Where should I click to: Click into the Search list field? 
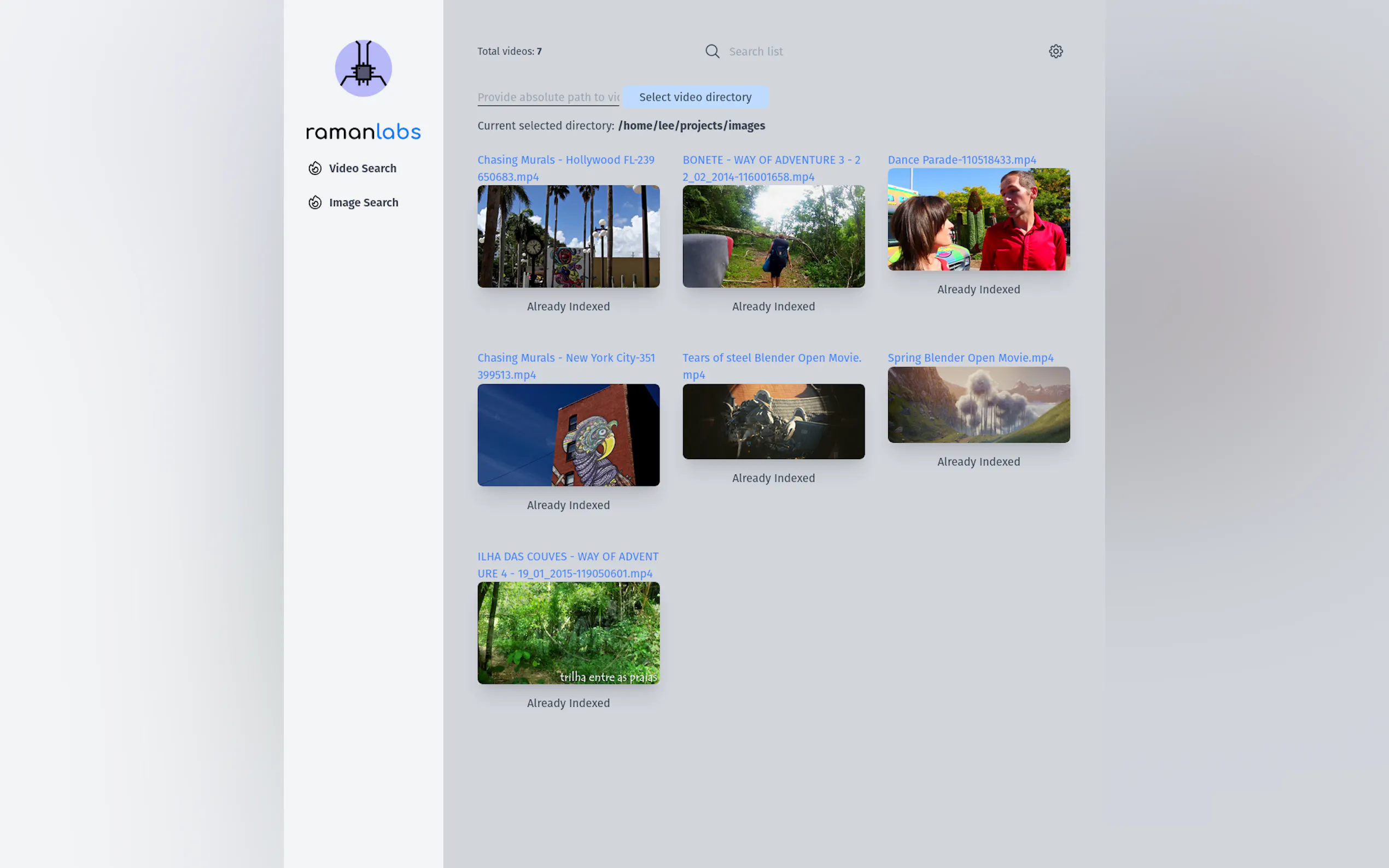[861, 52]
